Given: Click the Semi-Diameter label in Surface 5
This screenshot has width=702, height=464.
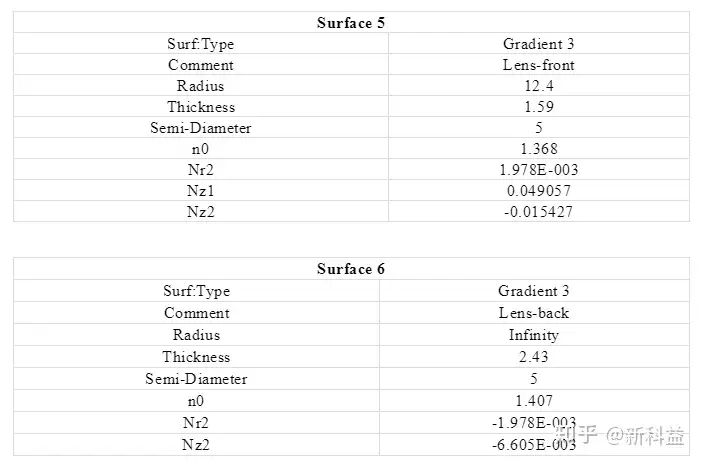Looking at the screenshot, I should click(201, 128).
